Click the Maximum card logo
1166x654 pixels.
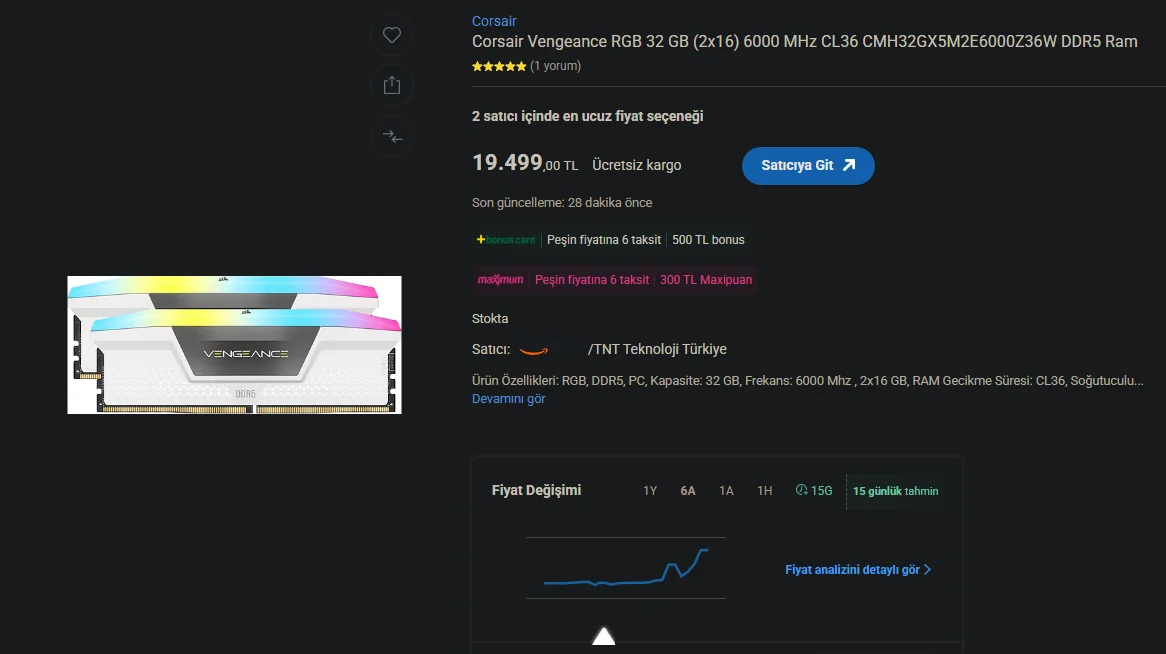pos(500,280)
